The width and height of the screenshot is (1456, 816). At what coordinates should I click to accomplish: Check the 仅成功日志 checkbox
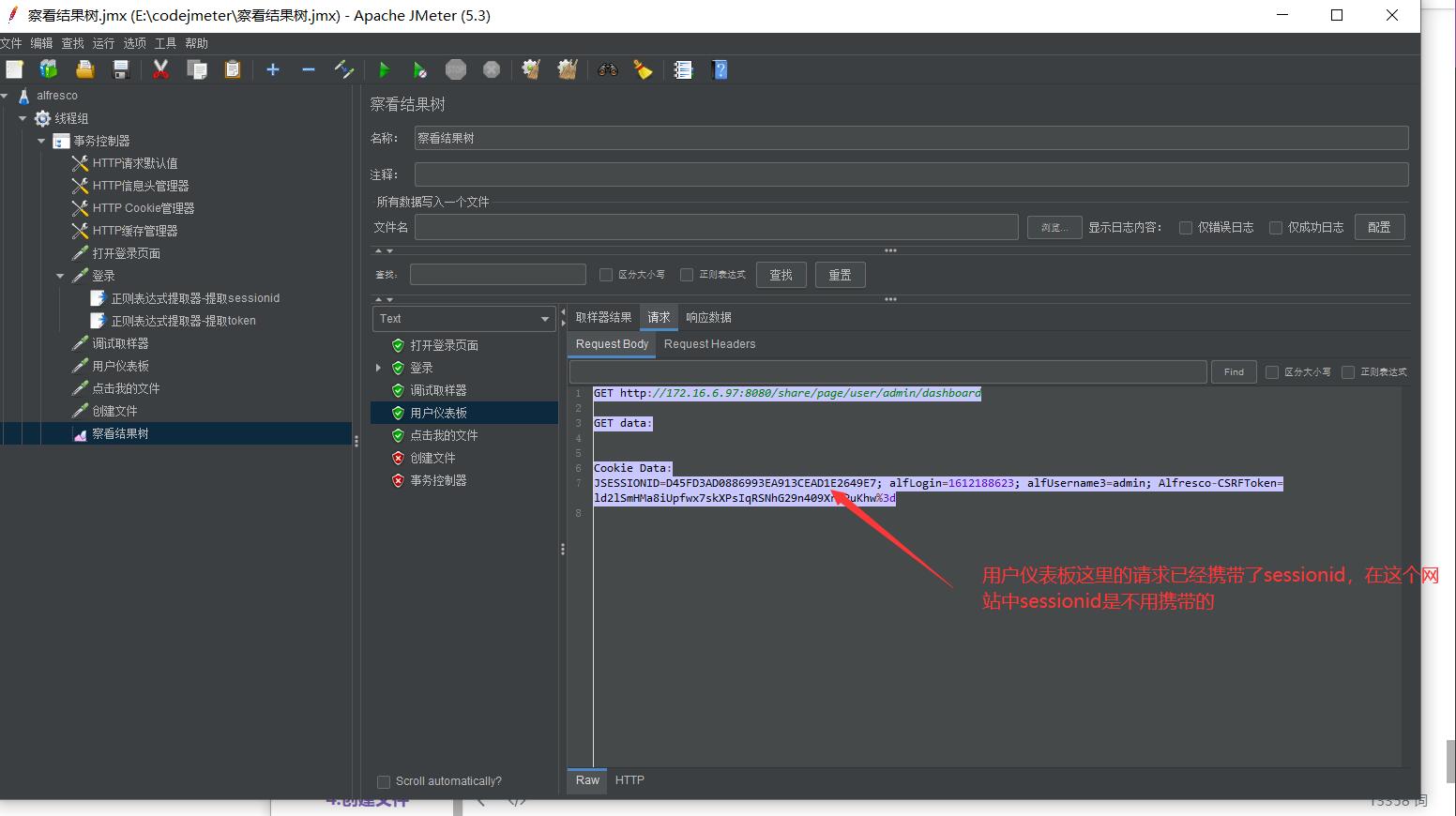coord(1276,228)
